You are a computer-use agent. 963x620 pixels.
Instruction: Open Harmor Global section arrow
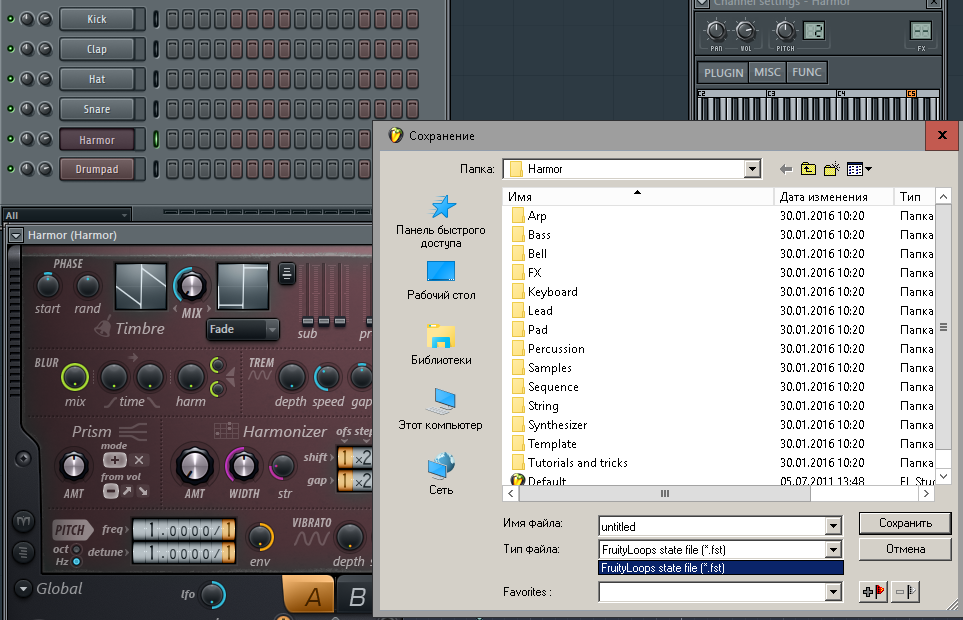(x=23, y=589)
